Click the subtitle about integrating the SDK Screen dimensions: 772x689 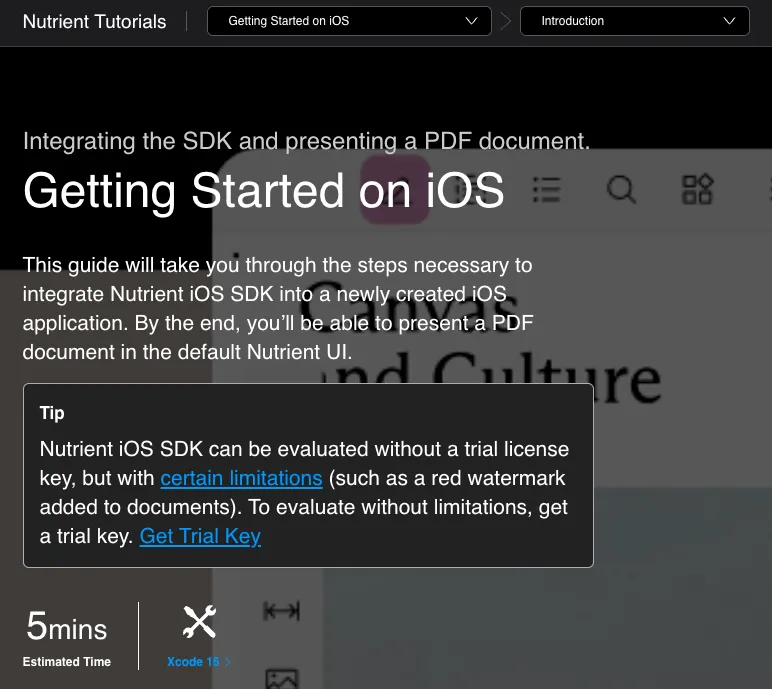coord(306,141)
